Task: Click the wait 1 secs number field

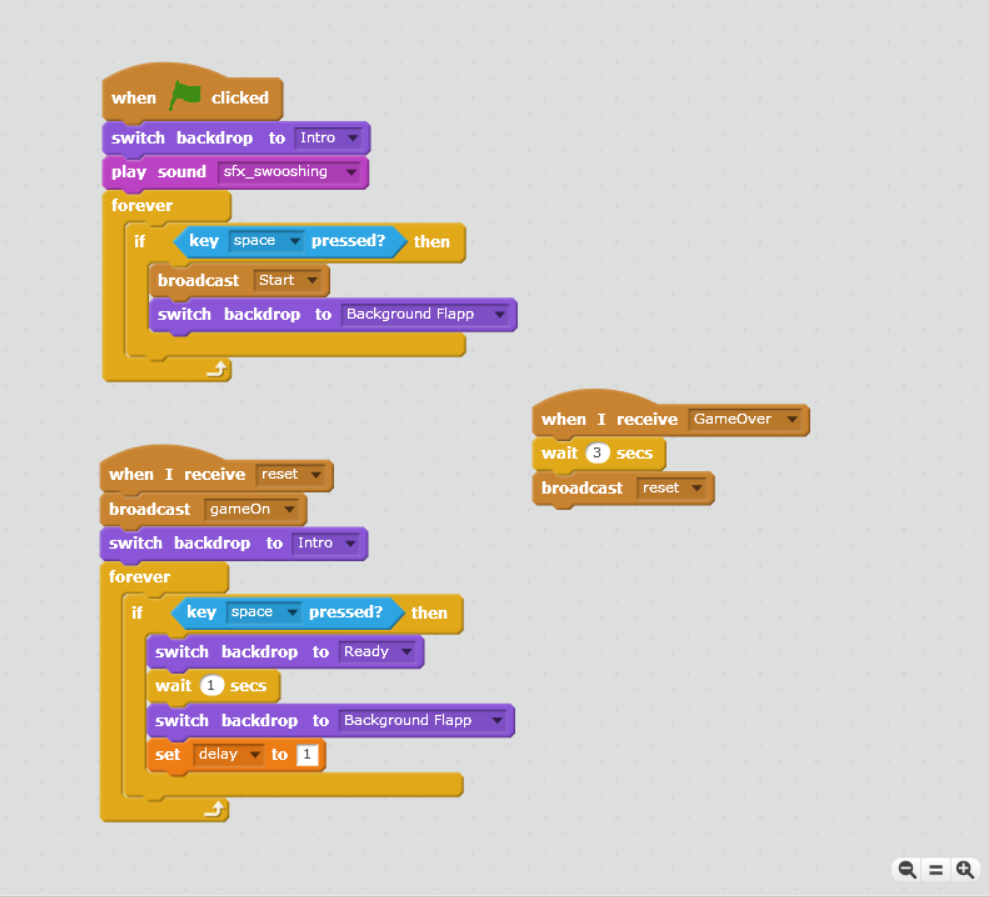Action: (211, 686)
